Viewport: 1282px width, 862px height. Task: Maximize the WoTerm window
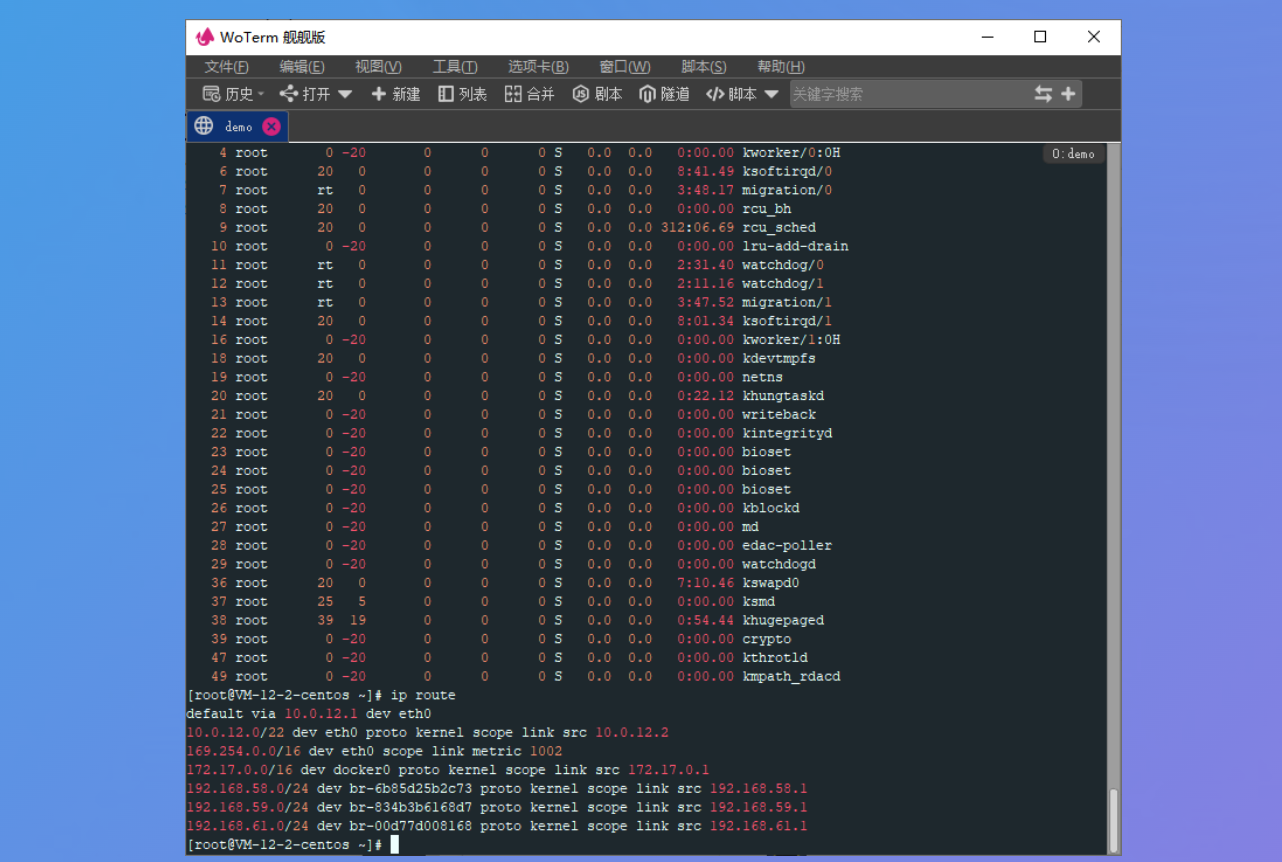[x=1040, y=37]
